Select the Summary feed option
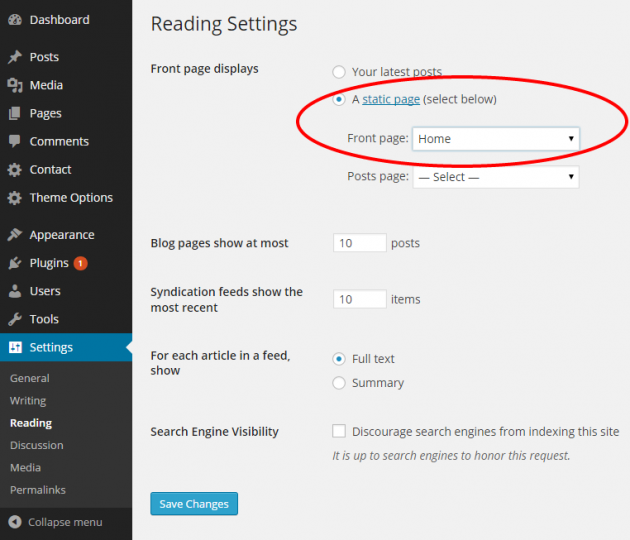Image resolution: width=630 pixels, height=540 pixels. pos(339,383)
